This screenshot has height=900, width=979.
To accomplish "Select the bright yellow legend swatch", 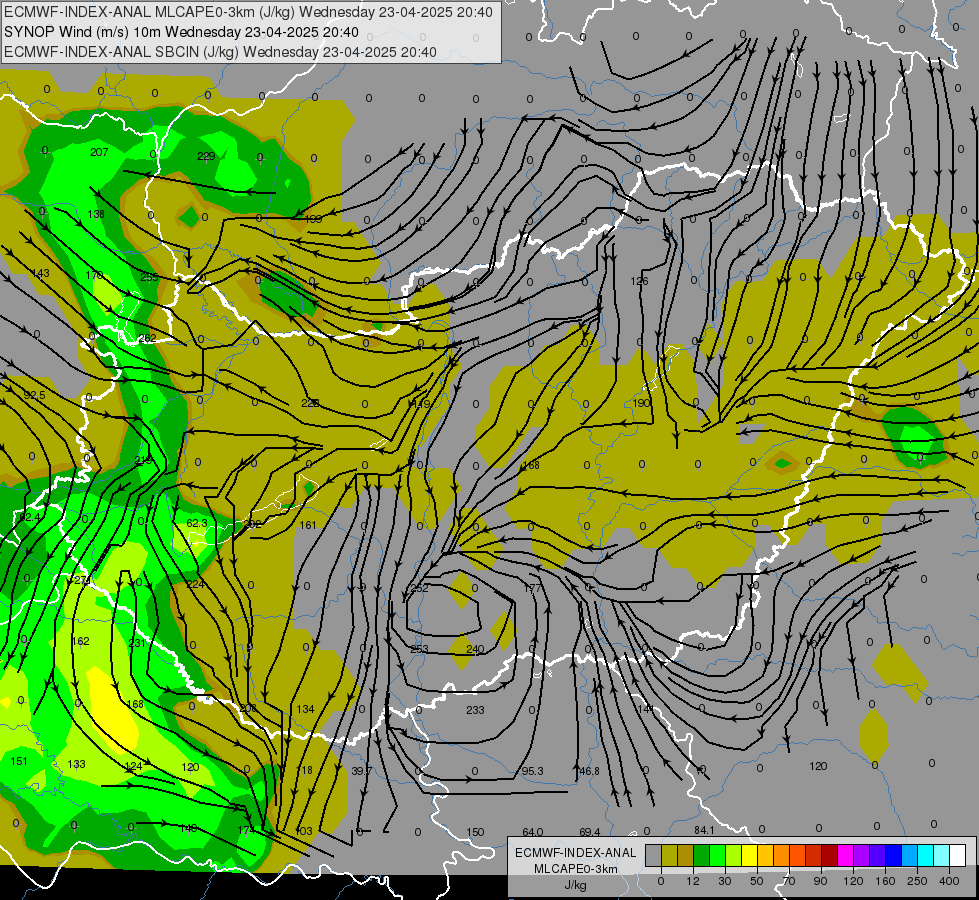I will pyautogui.click(x=750, y=855).
